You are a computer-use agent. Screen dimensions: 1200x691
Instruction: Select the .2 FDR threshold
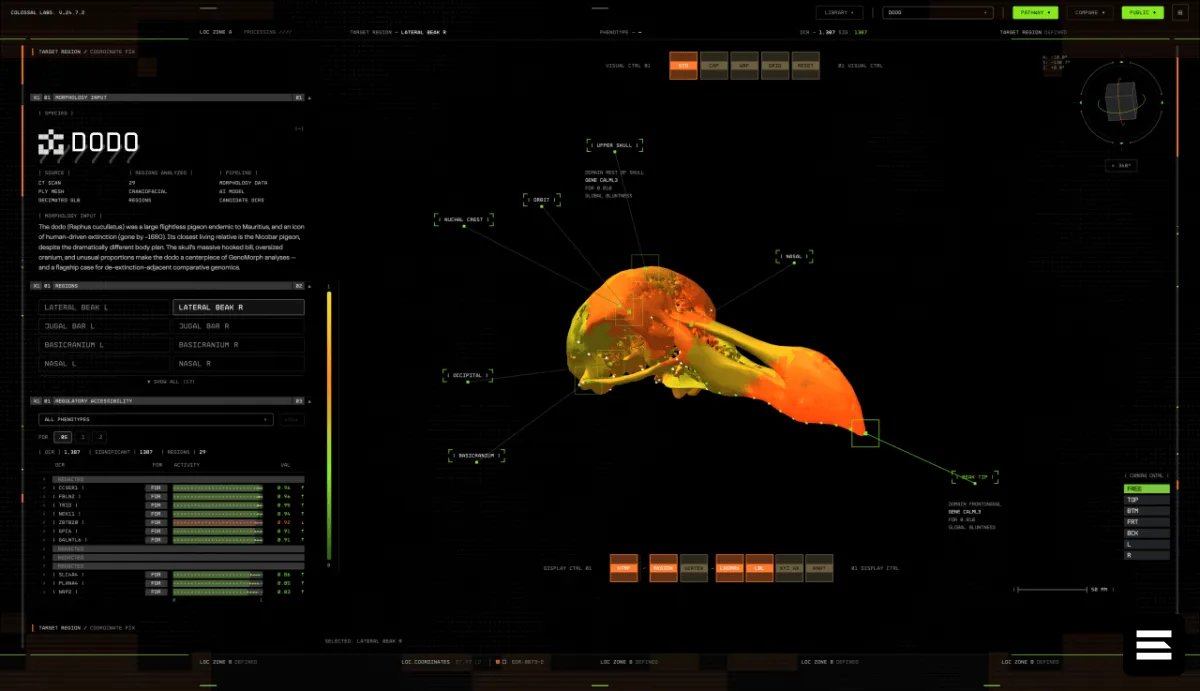pos(101,437)
